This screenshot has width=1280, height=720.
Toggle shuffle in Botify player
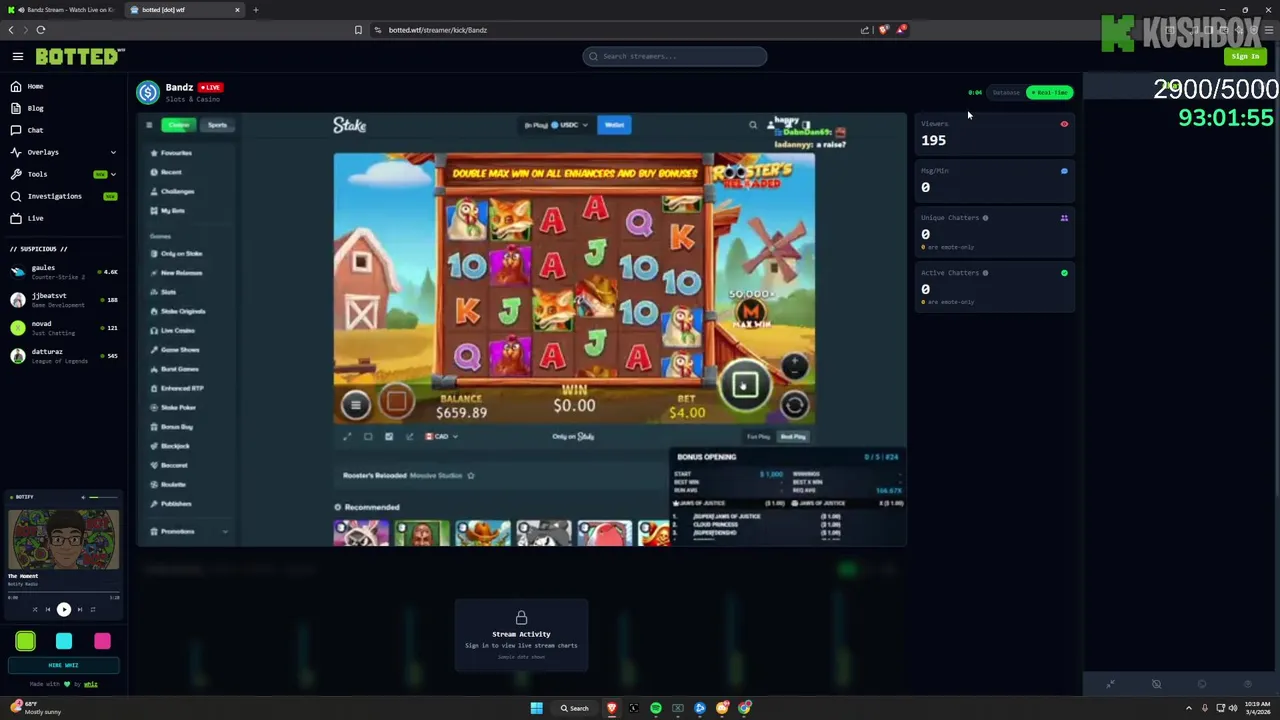pyautogui.click(x=34, y=609)
